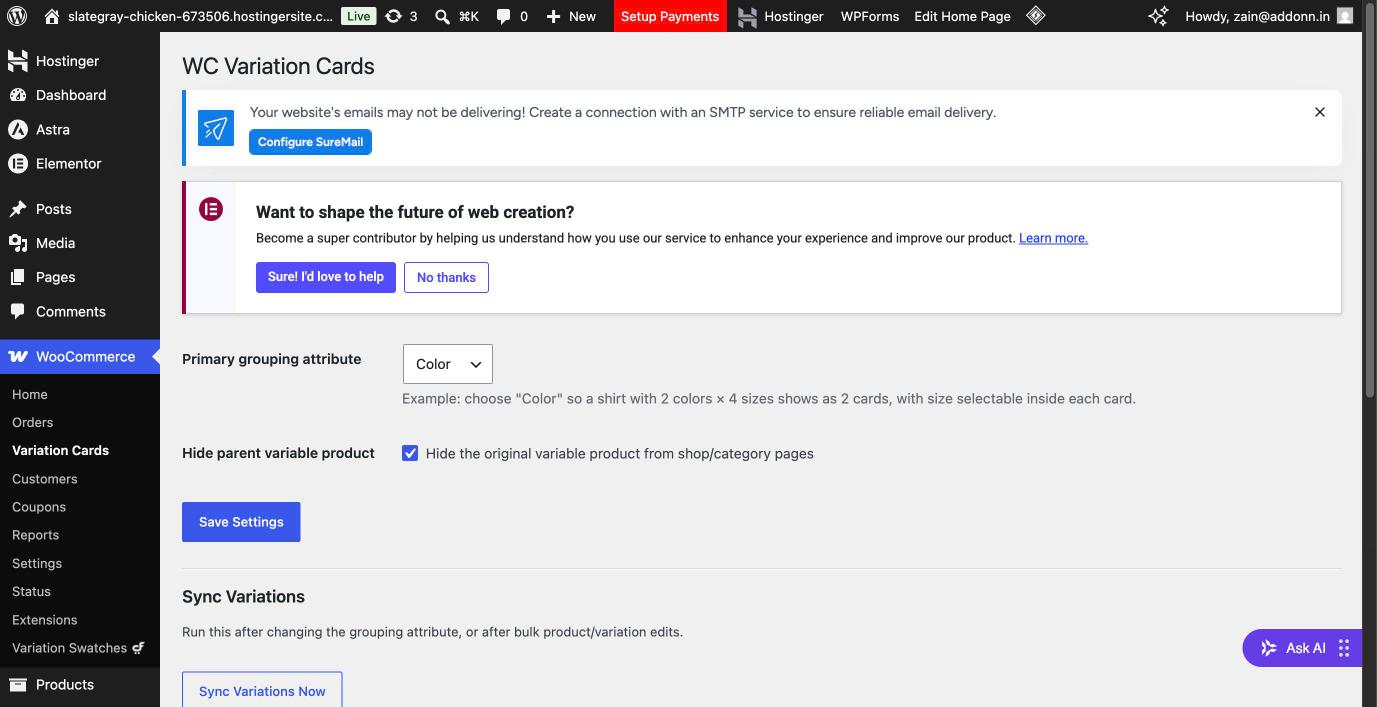Click the Pages icon in sidebar
This screenshot has width=1377, height=707.
pyautogui.click(x=17, y=277)
